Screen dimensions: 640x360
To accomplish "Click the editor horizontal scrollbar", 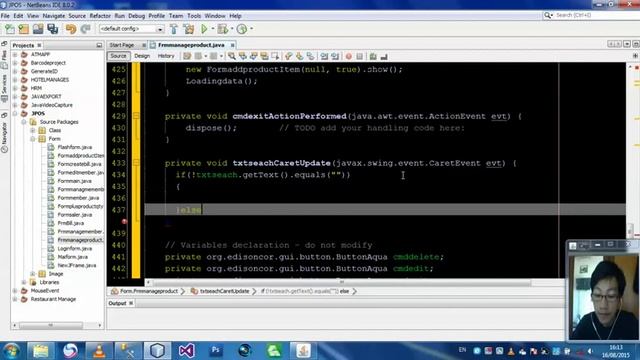I will (x=342, y=282).
